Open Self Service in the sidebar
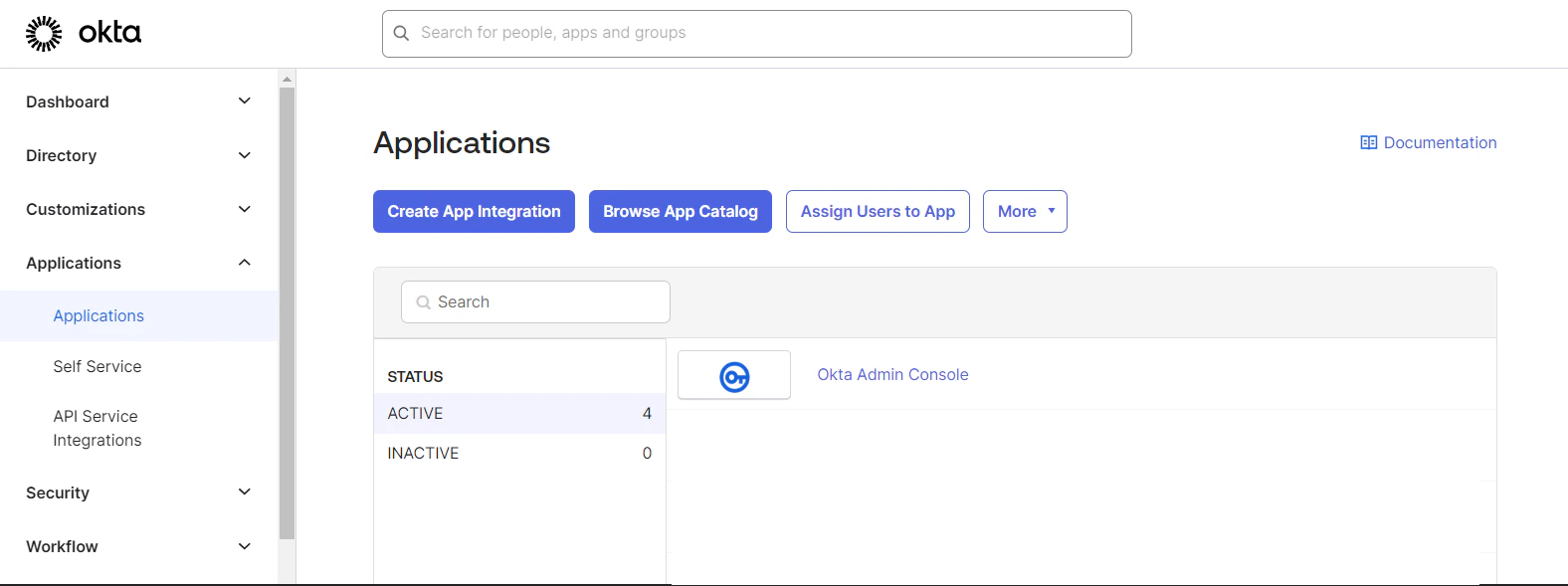 pos(98,366)
